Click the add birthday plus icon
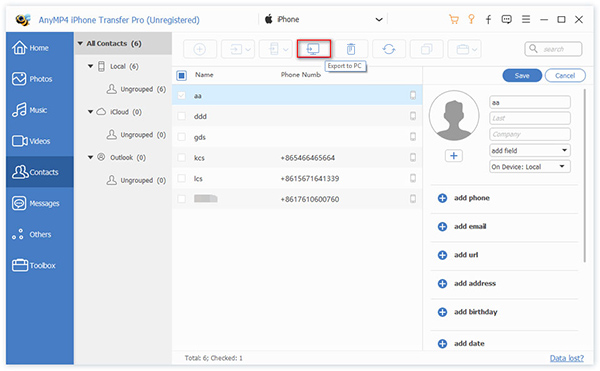The width and height of the screenshot is (600, 371). [x=442, y=312]
